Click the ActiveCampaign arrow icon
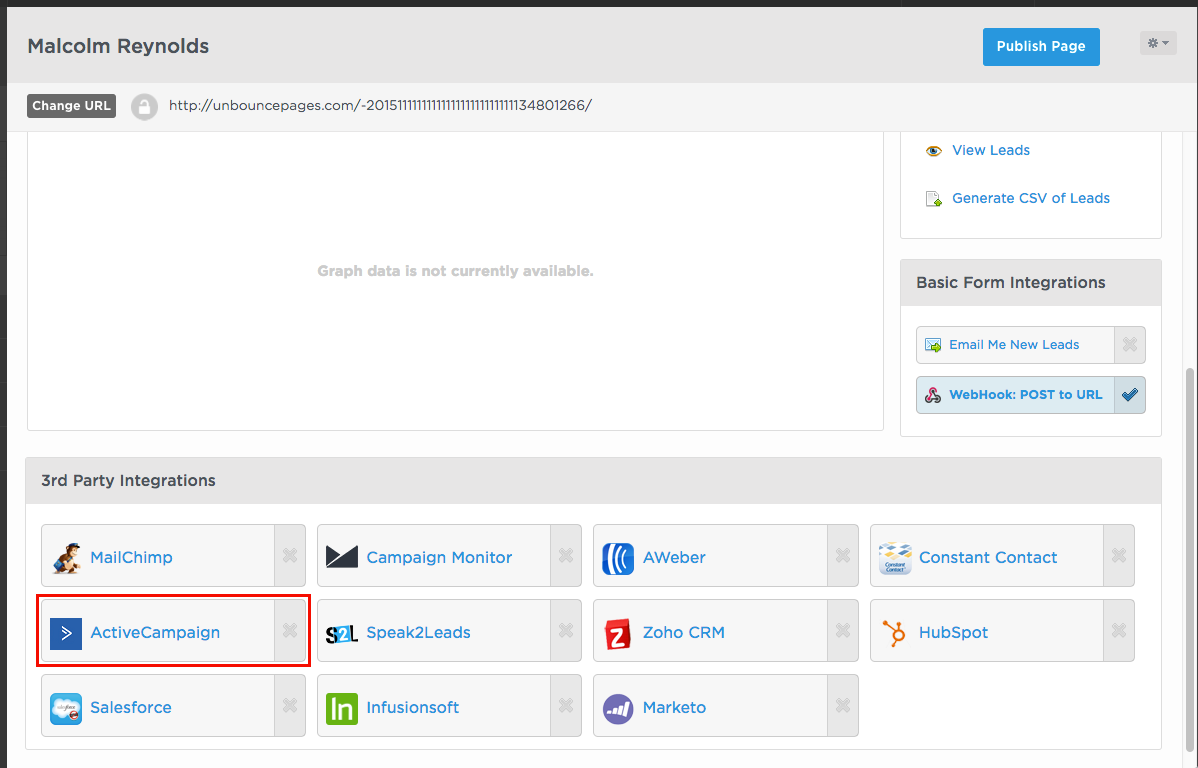 point(66,634)
